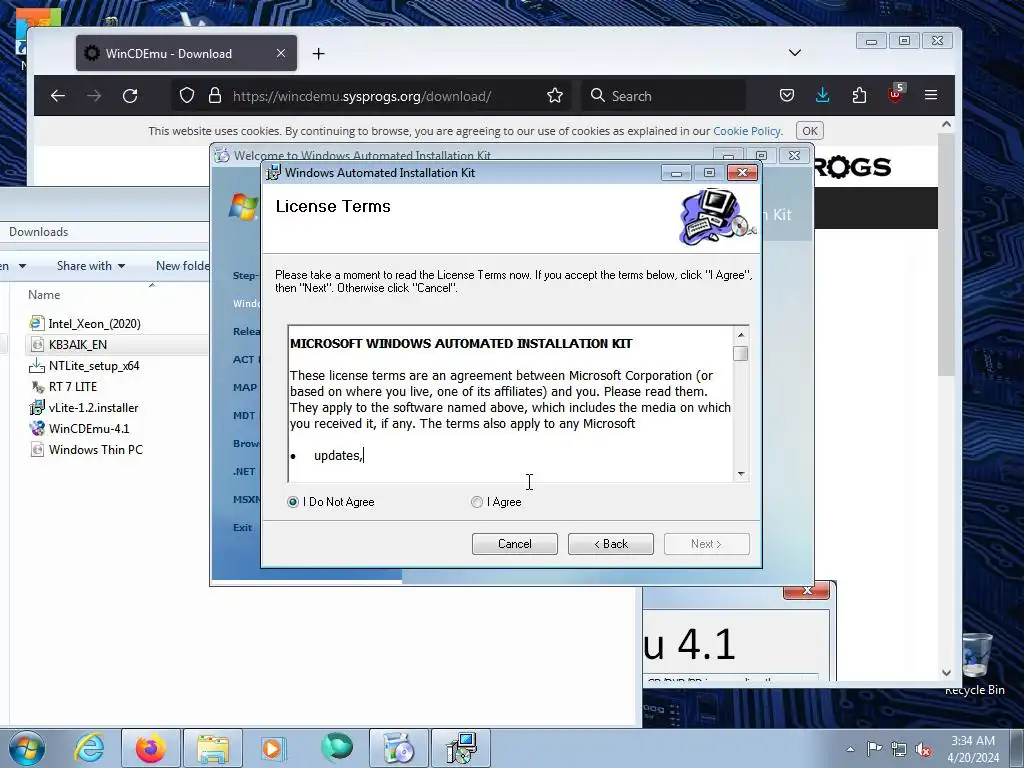Select Intel_Xeon_(2020) file
This screenshot has height=768, width=1024.
pyautogui.click(x=94, y=323)
